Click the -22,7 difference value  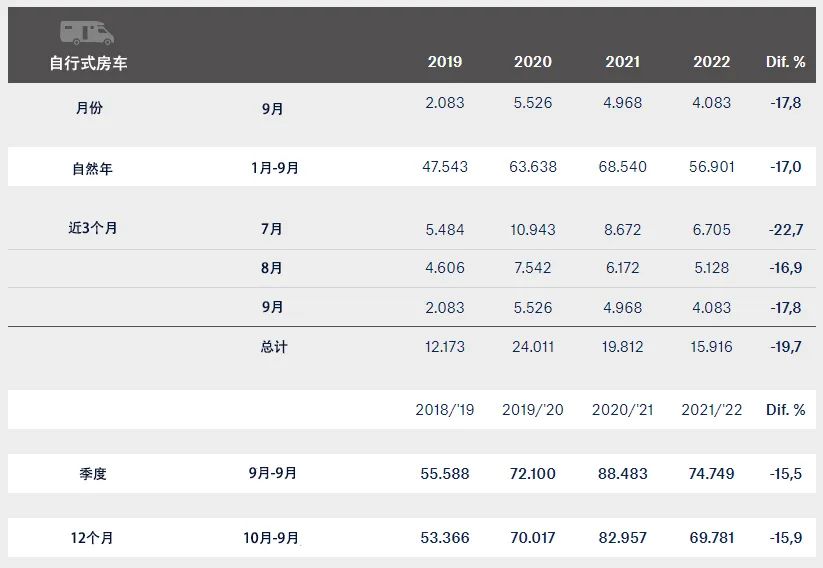(x=786, y=229)
